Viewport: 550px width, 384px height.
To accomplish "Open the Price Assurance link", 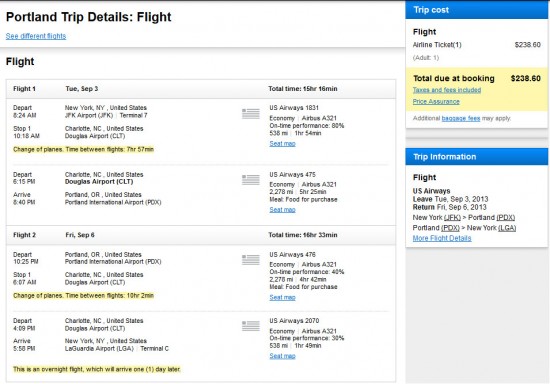I will tap(436, 102).
